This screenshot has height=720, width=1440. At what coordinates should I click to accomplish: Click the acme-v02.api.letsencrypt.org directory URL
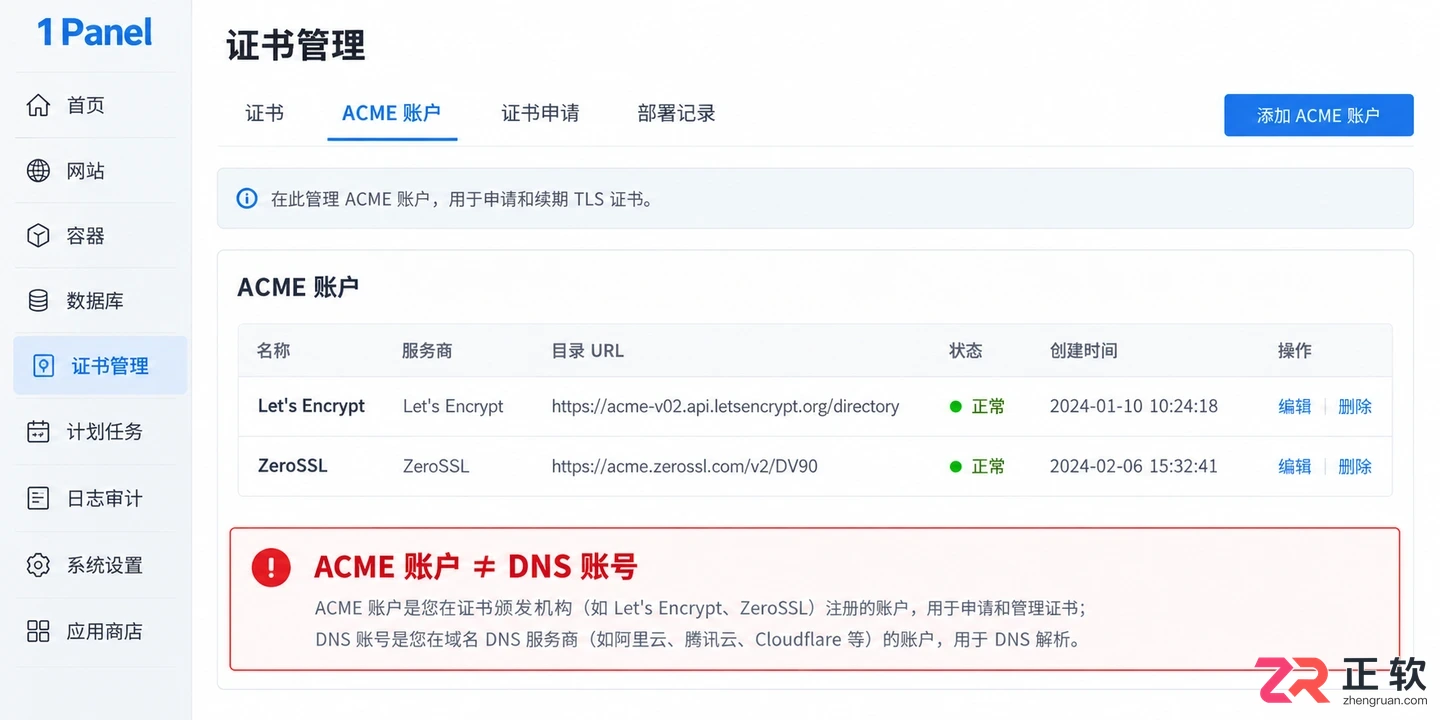(x=725, y=406)
